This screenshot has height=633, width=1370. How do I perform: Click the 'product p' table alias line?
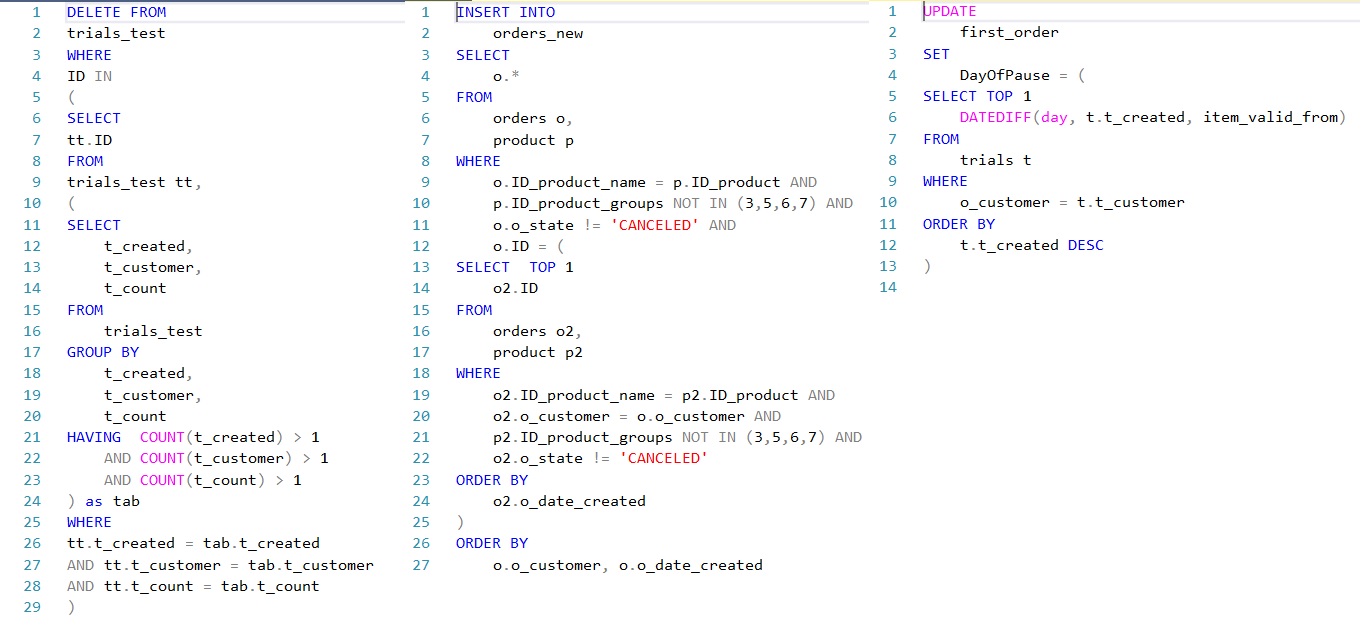point(533,140)
